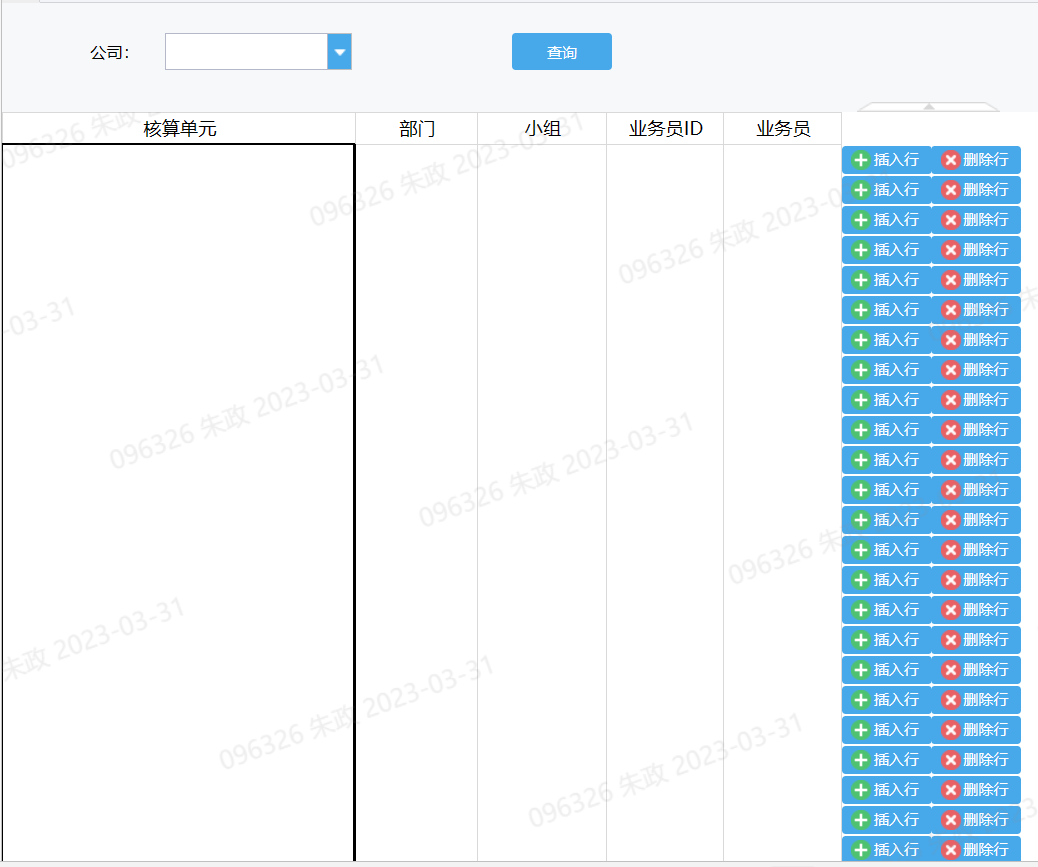This screenshot has height=867, width=1038.
Task: Open the 公司 dropdown arrow
Action: point(339,52)
